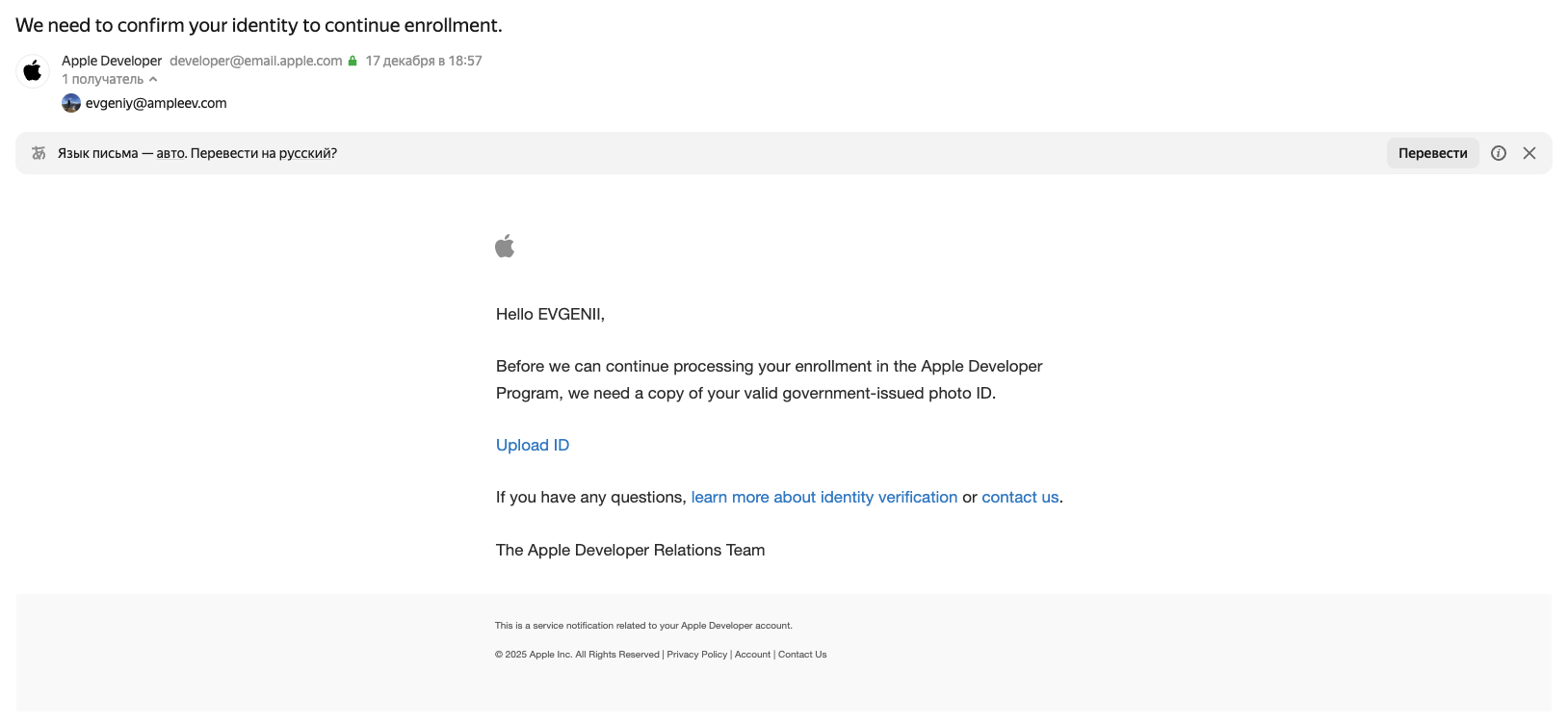Image resolution: width=1568 pixels, height=723 pixels.
Task: Open "learn more about identity verification" link
Action: pyautogui.click(x=823, y=497)
